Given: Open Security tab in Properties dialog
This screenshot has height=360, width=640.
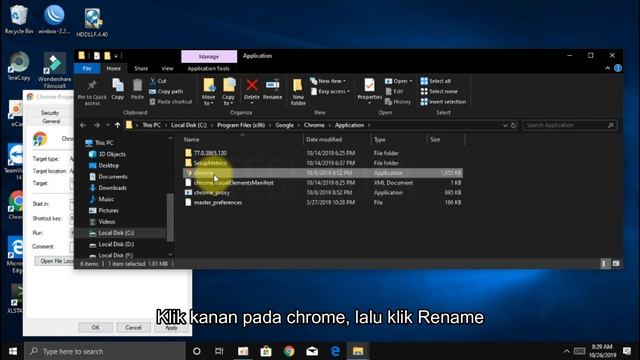Looking at the screenshot, I should point(50,113).
